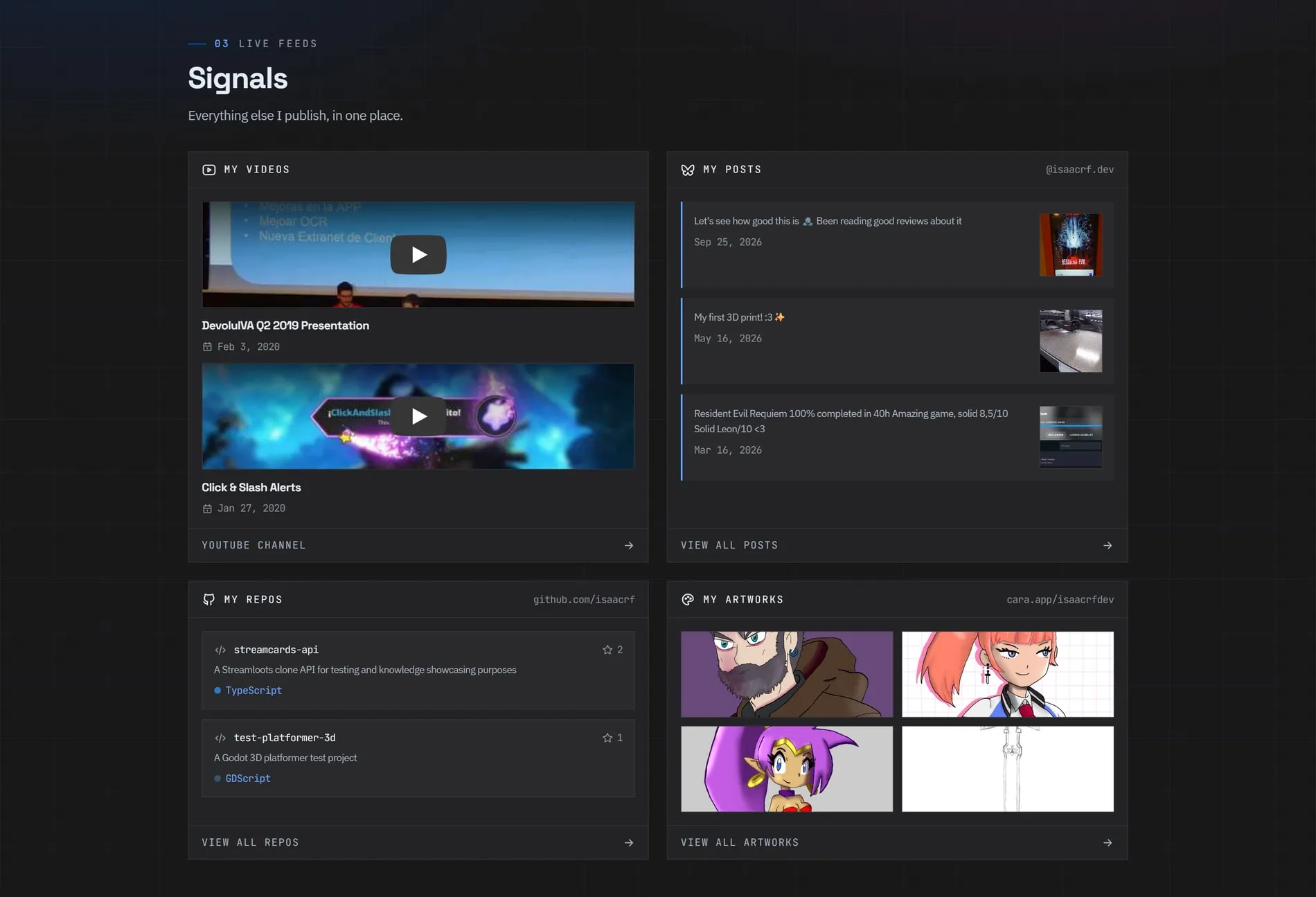Open the bearded man in hoodie artwork
The image size is (1316, 897).
pyautogui.click(x=787, y=674)
